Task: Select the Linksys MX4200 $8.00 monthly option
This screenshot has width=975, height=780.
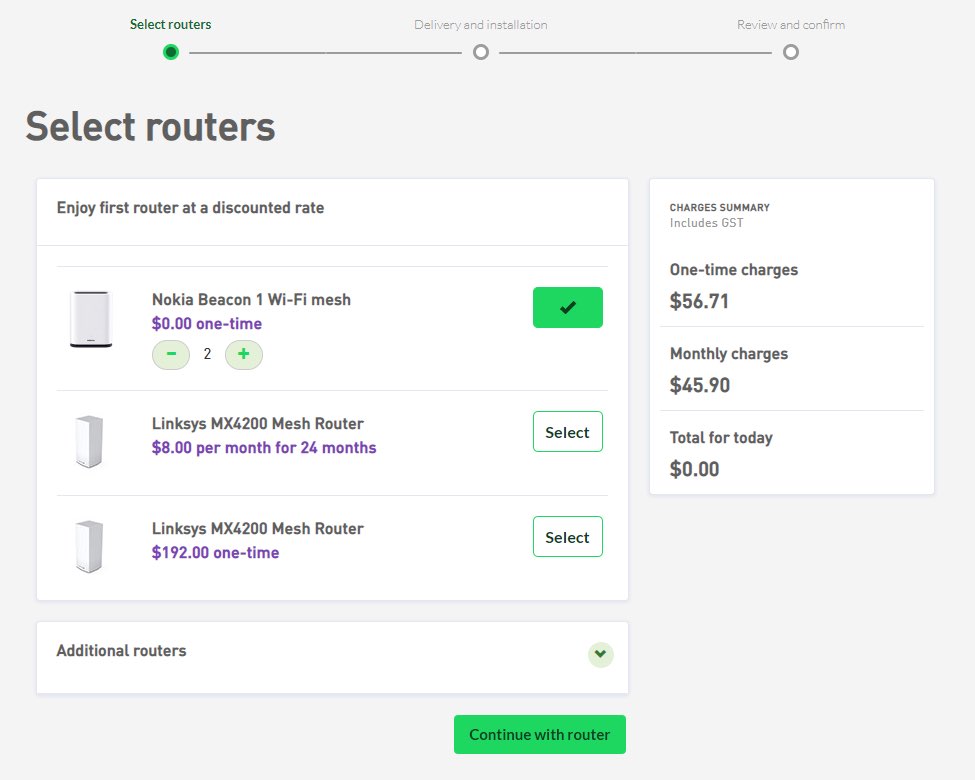Action: point(567,432)
